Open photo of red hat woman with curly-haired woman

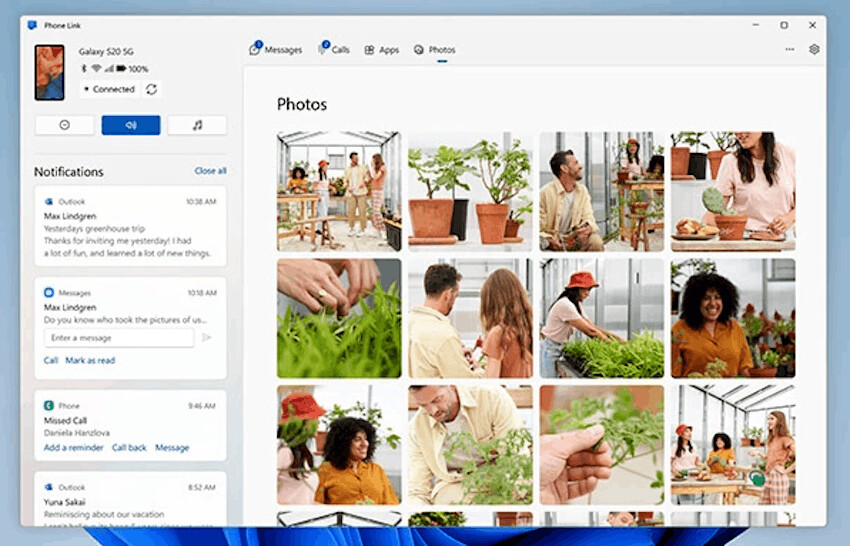(339, 445)
